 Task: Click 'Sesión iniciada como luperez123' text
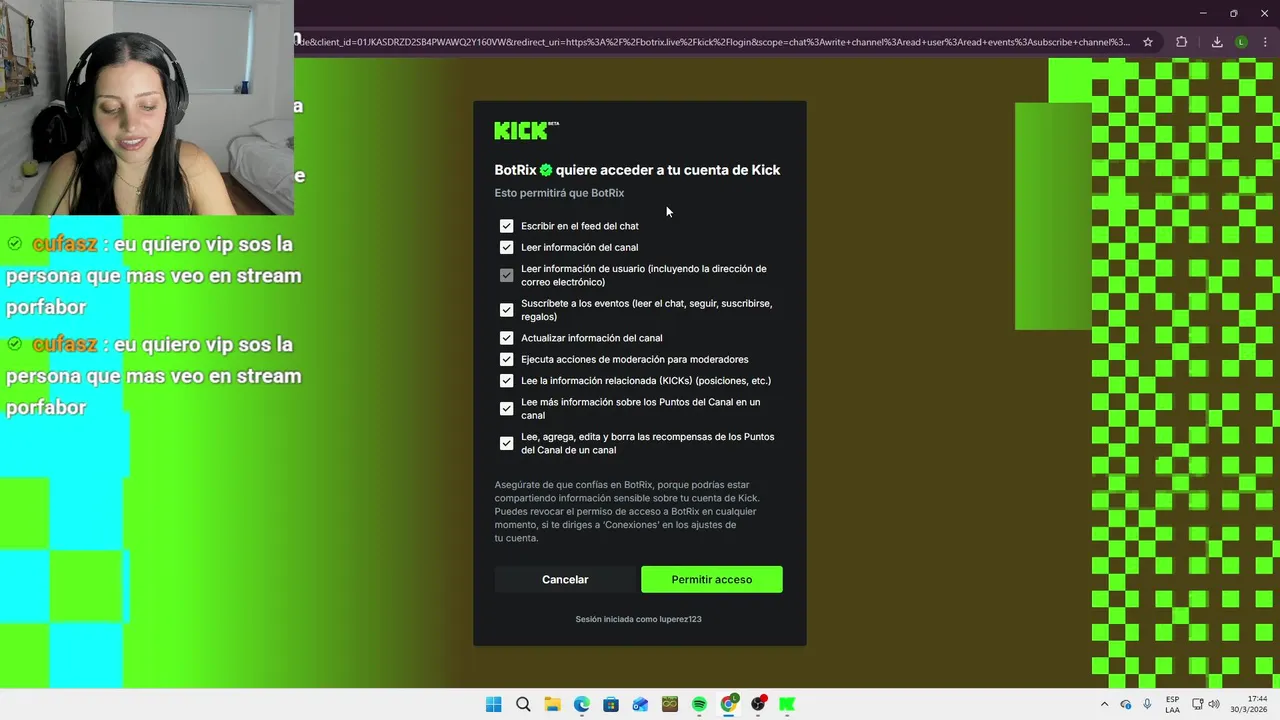(x=638, y=619)
